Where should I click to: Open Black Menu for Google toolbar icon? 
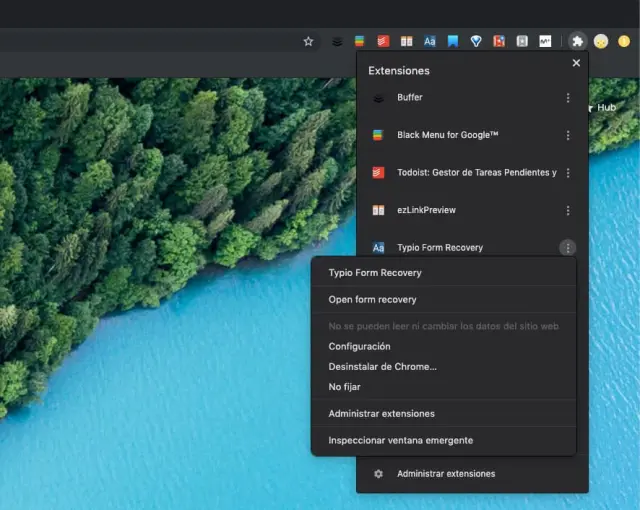click(x=360, y=41)
